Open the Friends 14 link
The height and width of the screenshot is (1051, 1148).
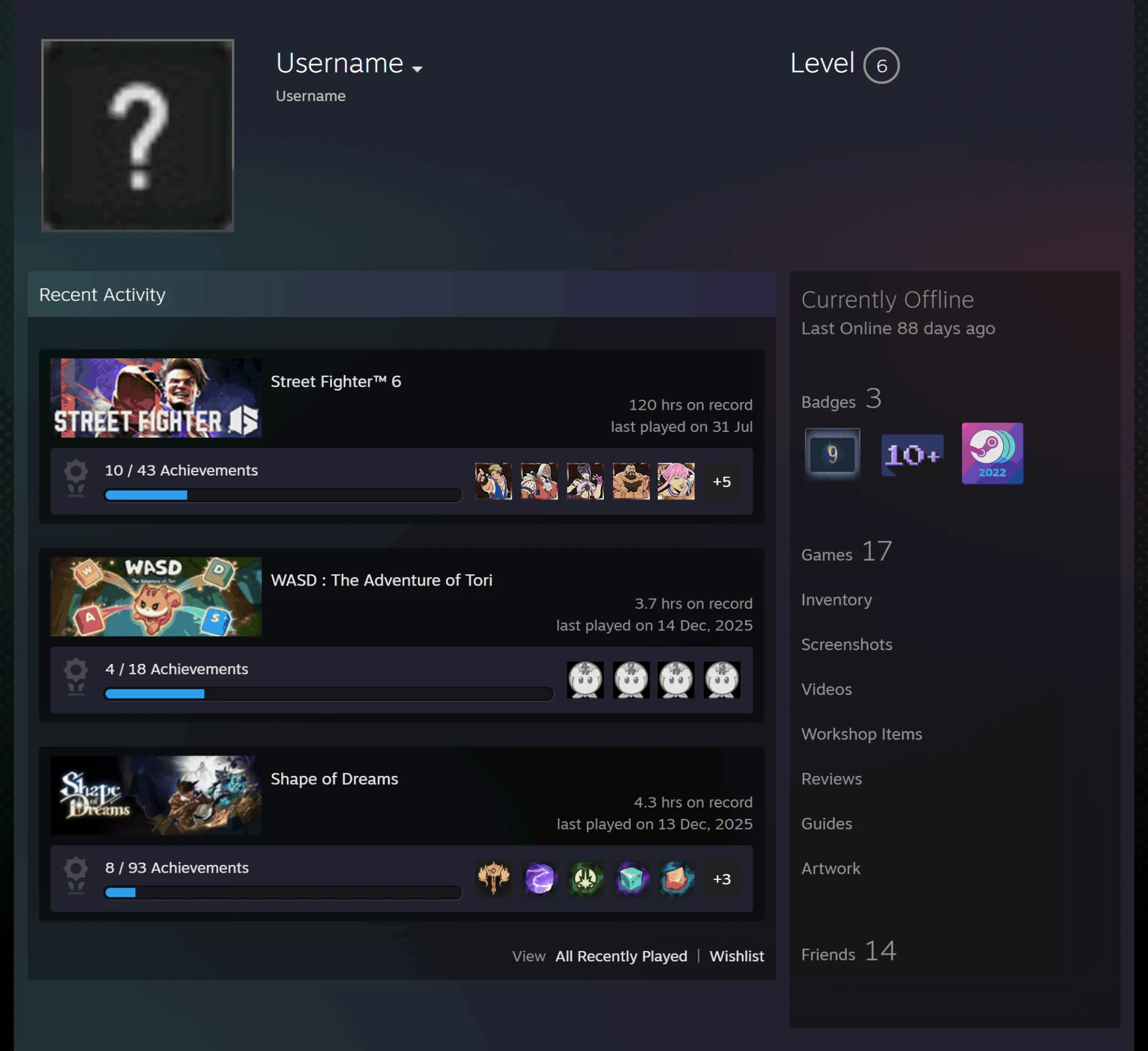[x=849, y=951]
